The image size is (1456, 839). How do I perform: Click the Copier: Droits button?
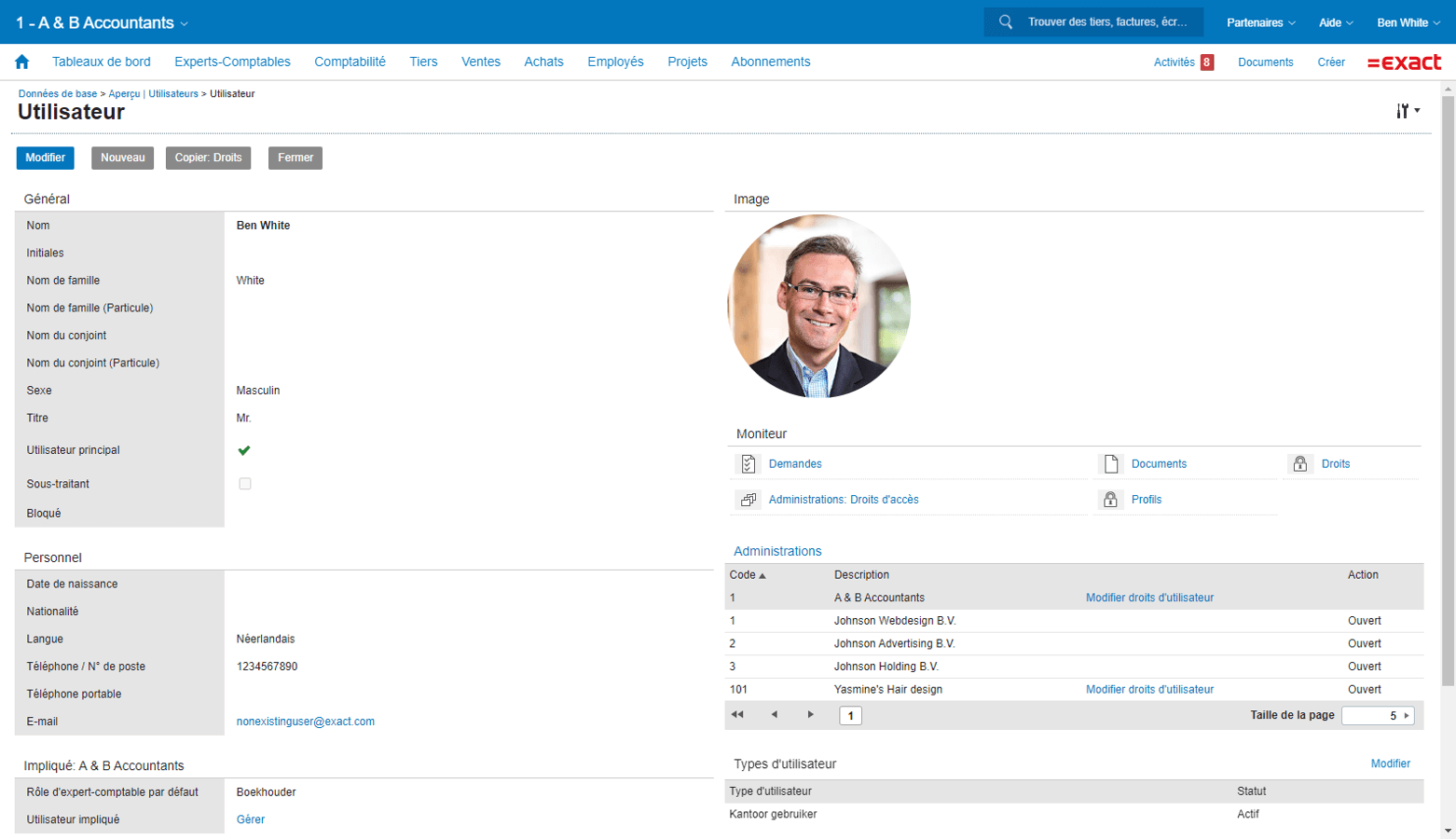tap(208, 158)
